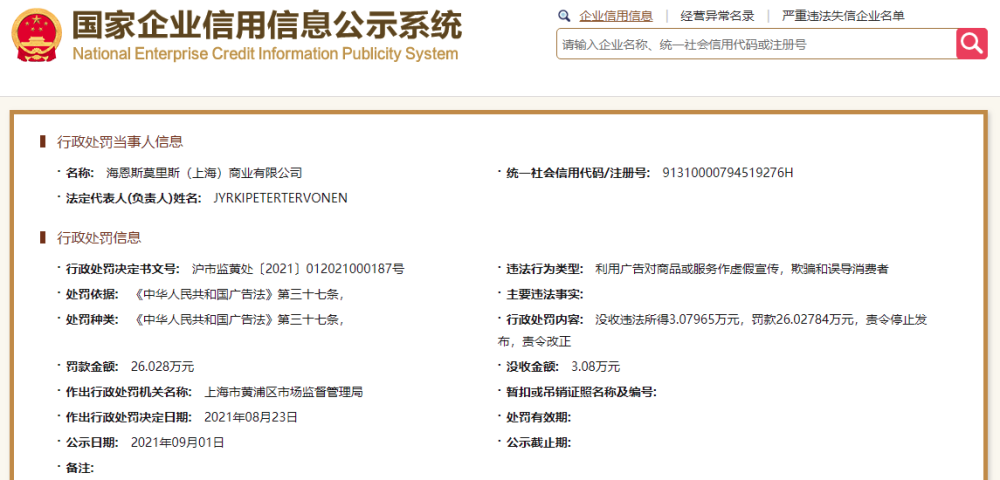Click the 作出行政处罚机关名称 label
Viewport: 1000px width, 480px height.
129,392
